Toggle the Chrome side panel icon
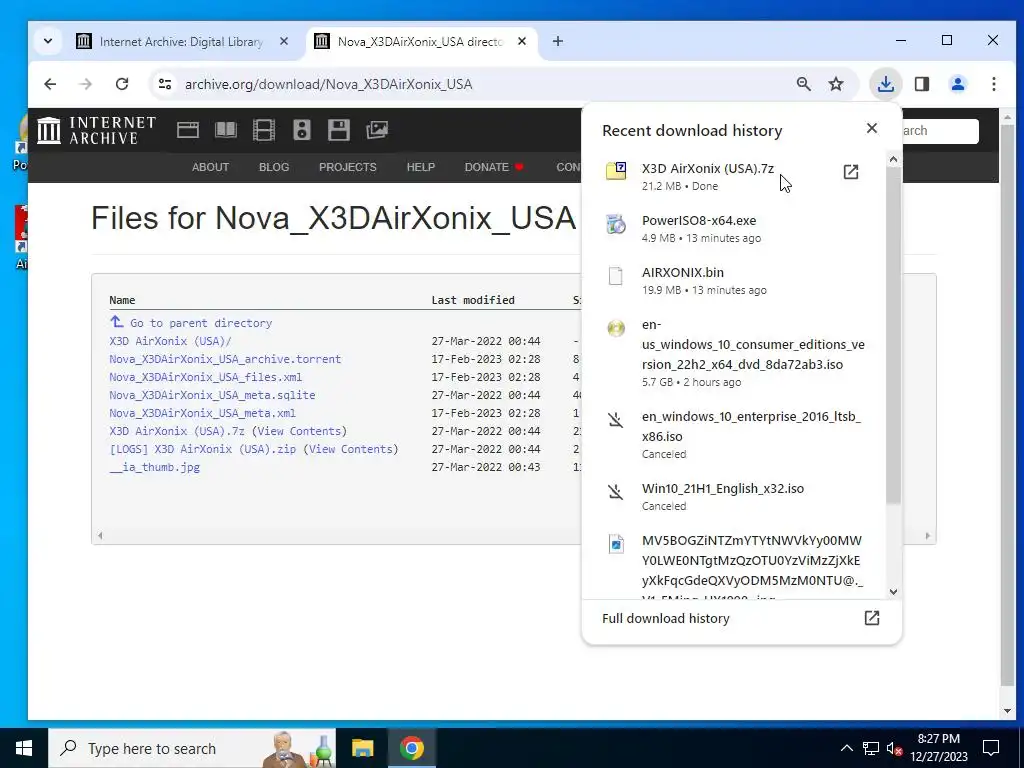This screenshot has height=768, width=1024. point(921,84)
